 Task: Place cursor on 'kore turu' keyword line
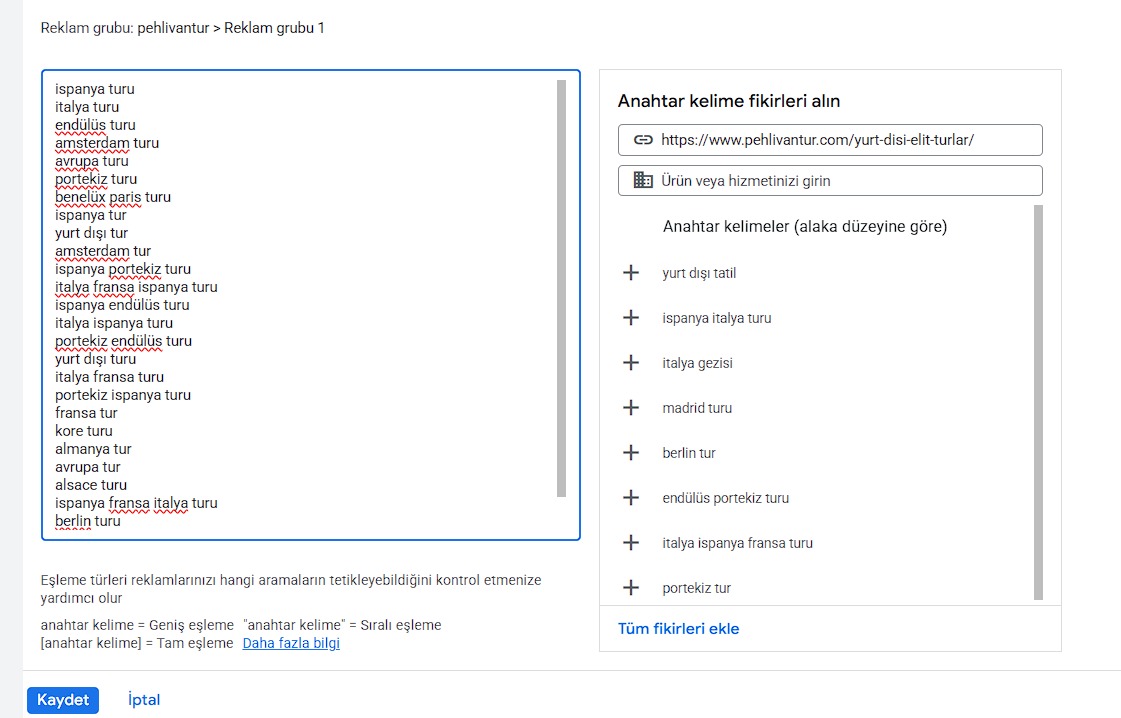84,431
